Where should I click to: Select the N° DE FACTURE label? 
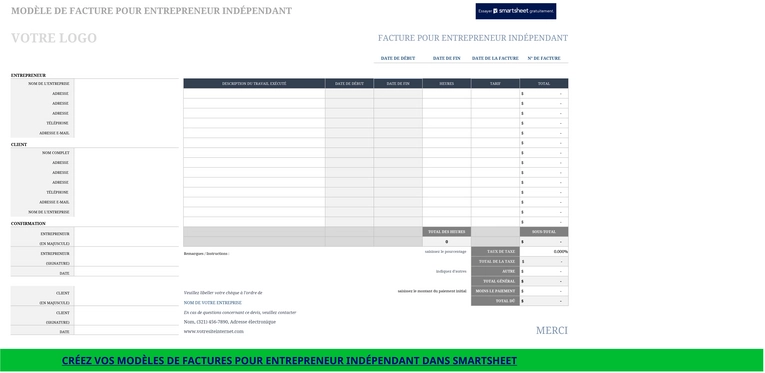pyautogui.click(x=544, y=58)
